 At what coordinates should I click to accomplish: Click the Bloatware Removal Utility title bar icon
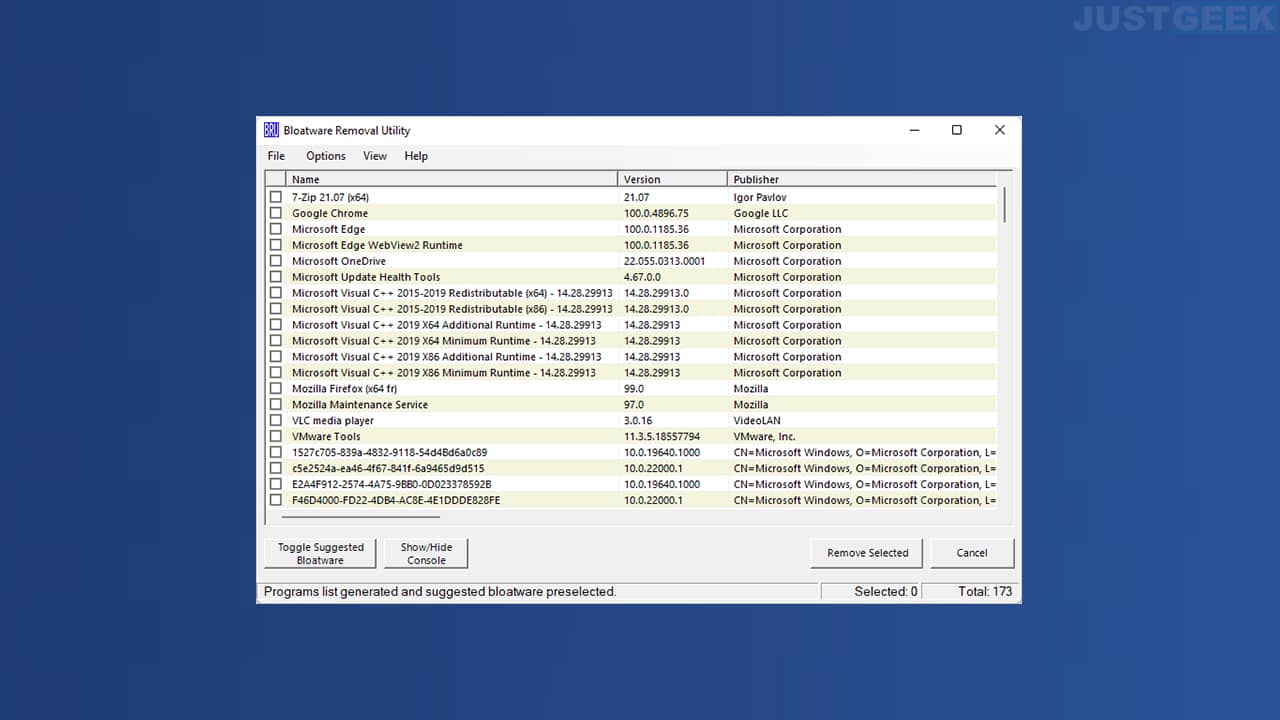(271, 130)
